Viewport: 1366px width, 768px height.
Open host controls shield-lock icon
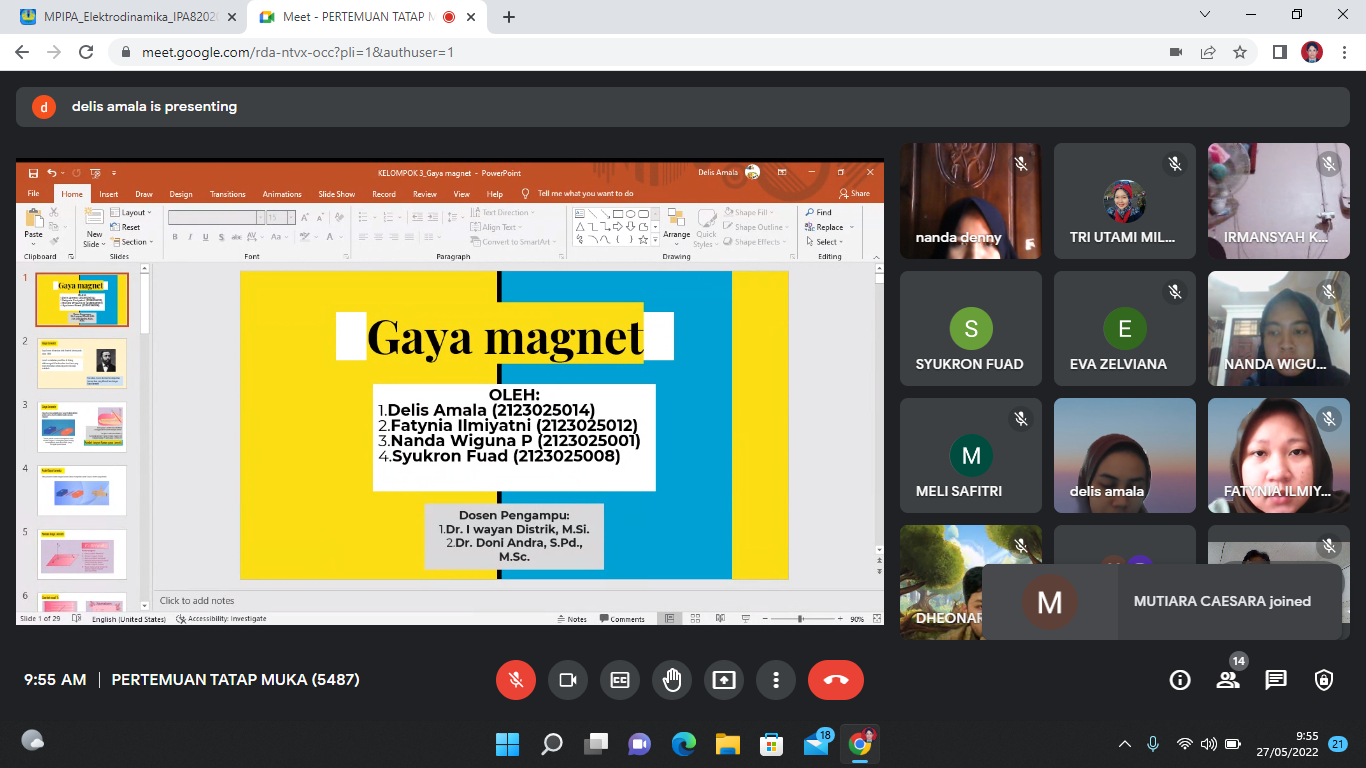[1324, 680]
